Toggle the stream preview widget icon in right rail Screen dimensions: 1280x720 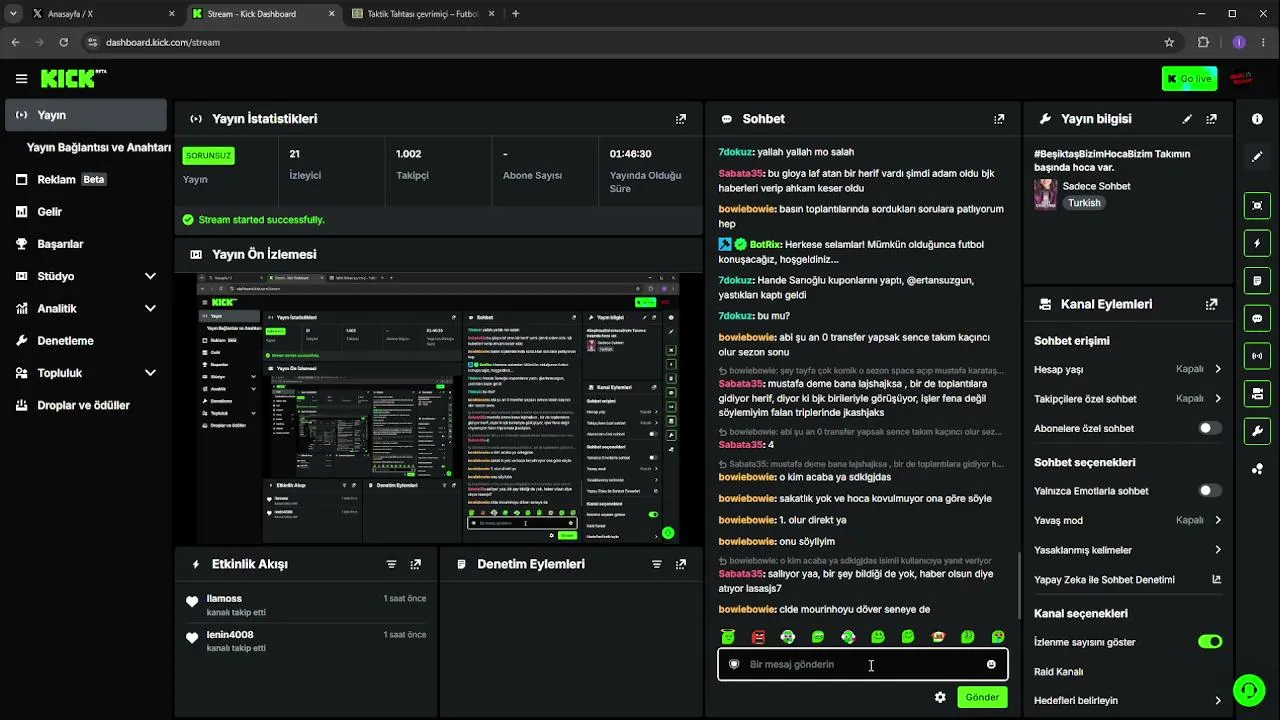[1257, 205]
